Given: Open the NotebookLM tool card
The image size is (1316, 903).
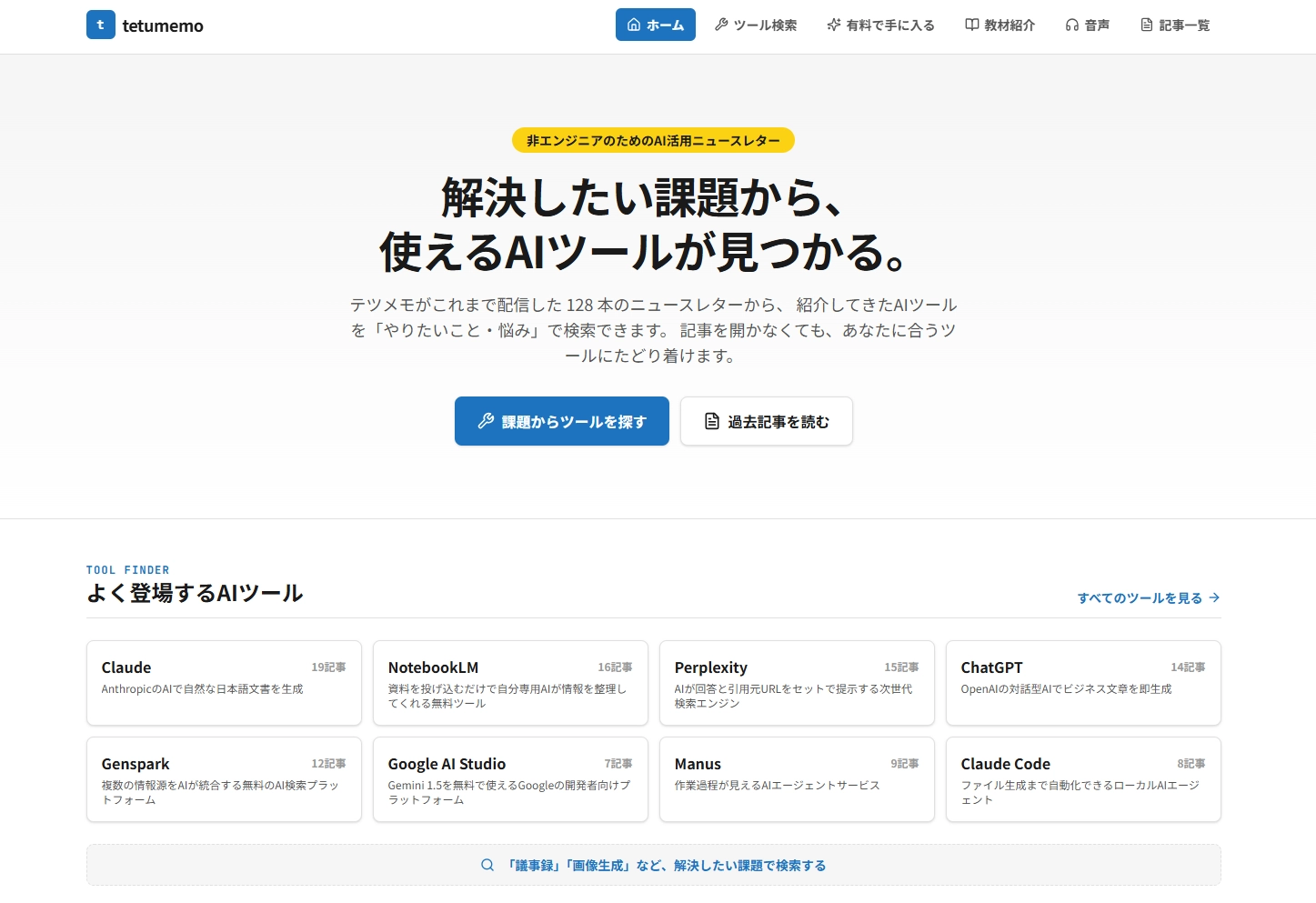Looking at the screenshot, I should (510, 683).
